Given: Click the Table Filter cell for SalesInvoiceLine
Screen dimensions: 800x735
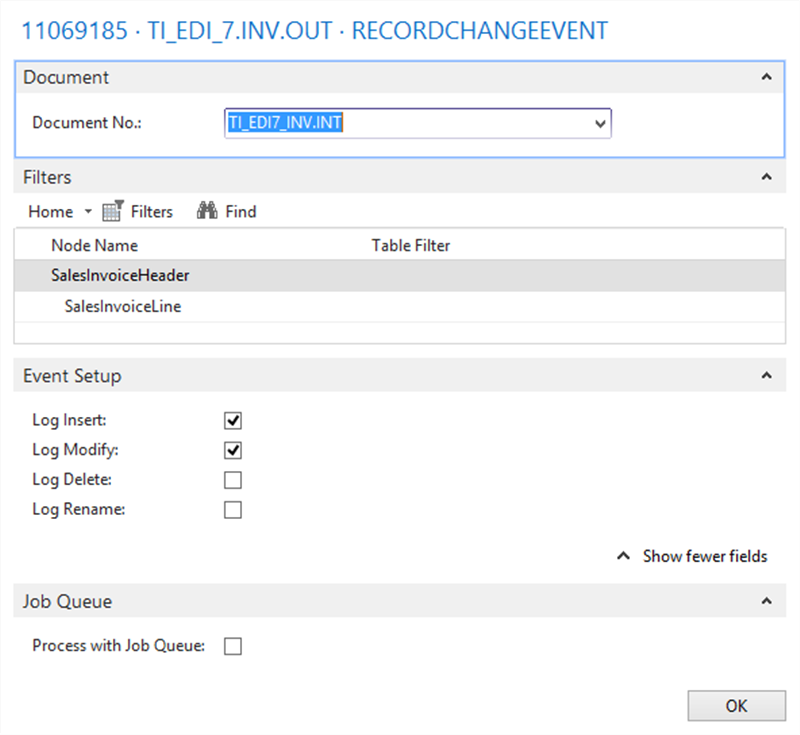Looking at the screenshot, I should [577, 307].
